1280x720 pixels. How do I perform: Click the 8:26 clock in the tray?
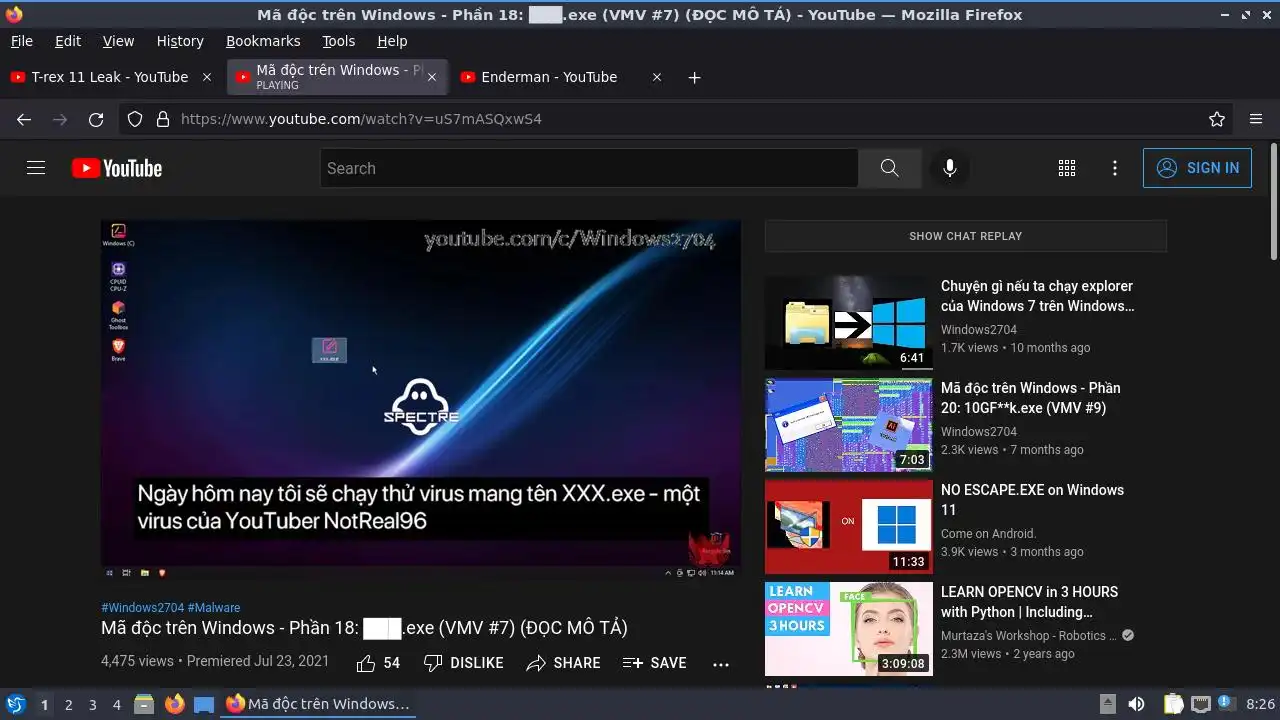click(x=1261, y=704)
